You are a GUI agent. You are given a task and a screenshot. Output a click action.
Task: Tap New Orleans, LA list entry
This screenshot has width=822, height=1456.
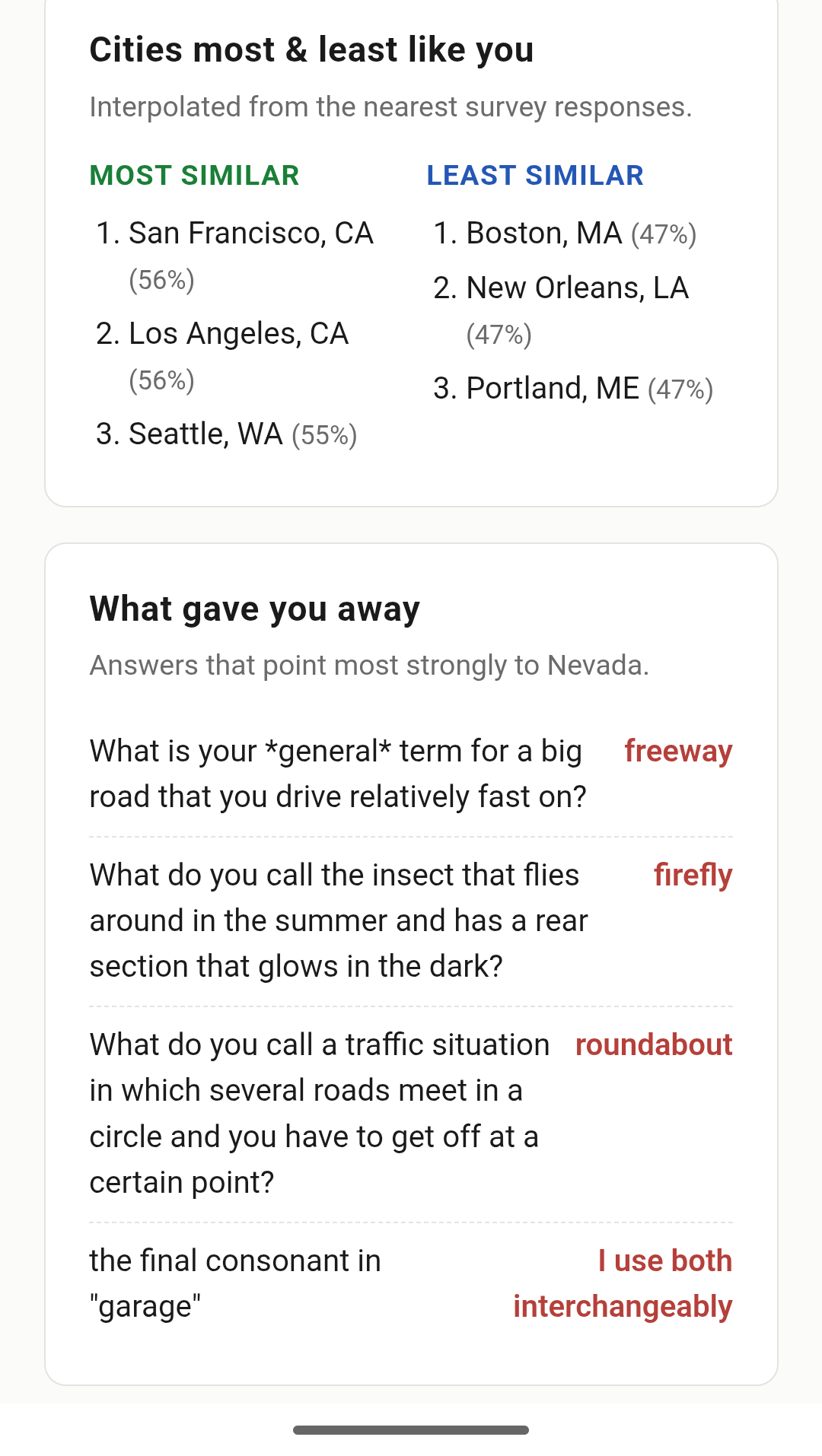tap(562, 311)
